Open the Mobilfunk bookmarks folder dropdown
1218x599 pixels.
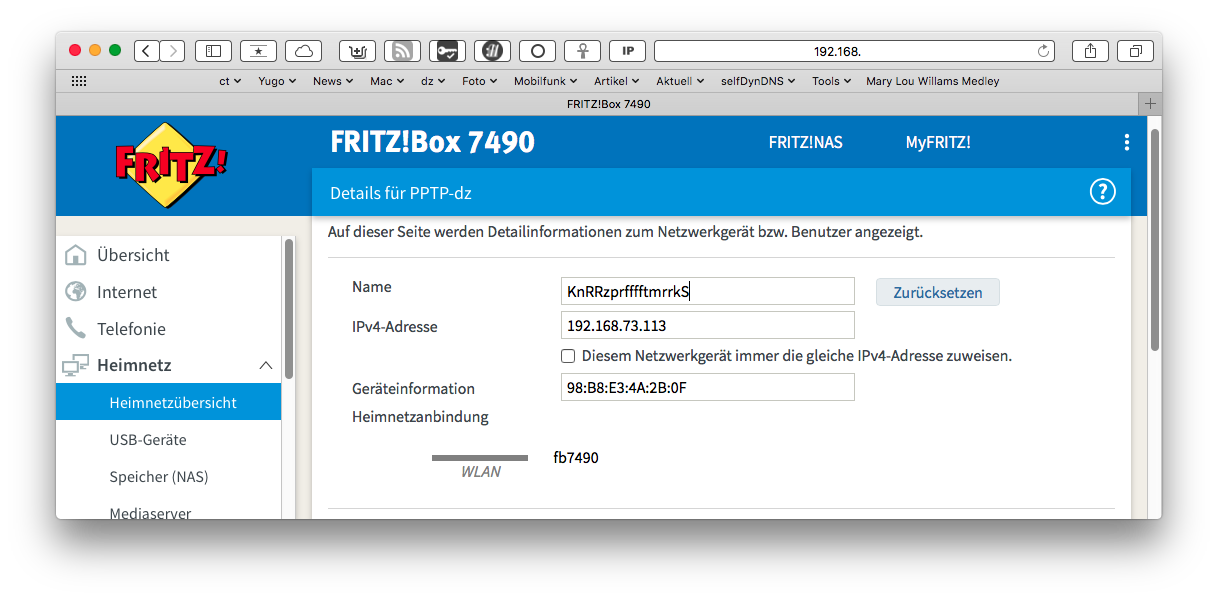point(547,81)
